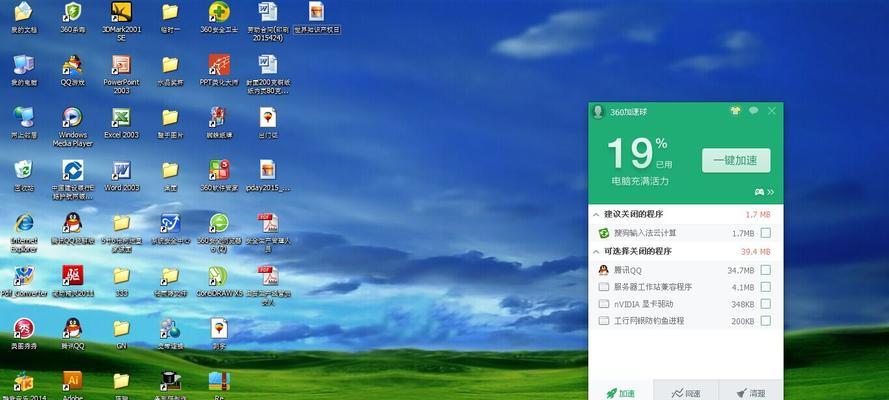The image size is (889, 400).
Task: Check the 腾讯QQ 34.7MB checkbox
Action: pos(765,270)
